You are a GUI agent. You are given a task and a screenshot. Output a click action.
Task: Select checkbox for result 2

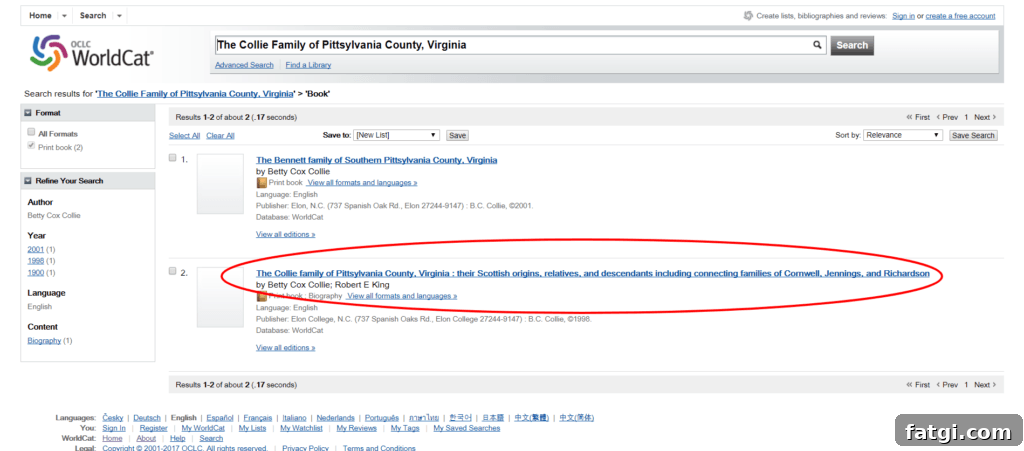point(172,272)
